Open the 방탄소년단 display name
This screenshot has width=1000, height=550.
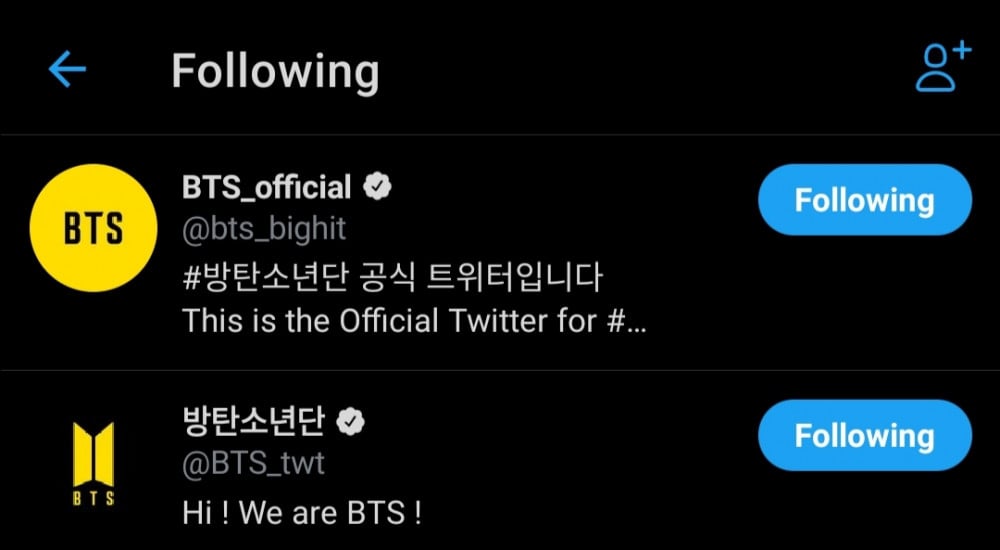(253, 422)
